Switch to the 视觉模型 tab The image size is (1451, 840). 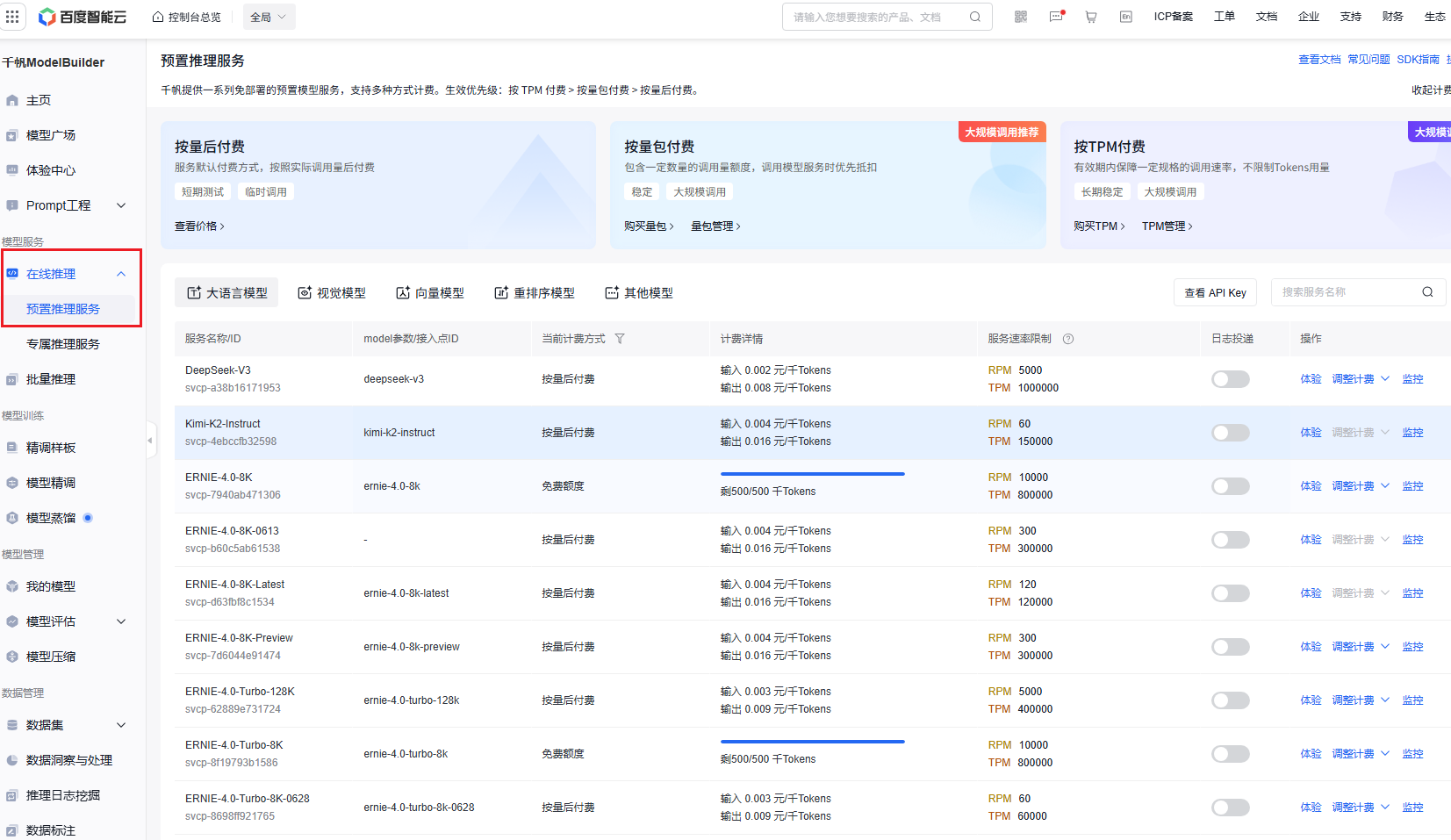click(x=332, y=293)
